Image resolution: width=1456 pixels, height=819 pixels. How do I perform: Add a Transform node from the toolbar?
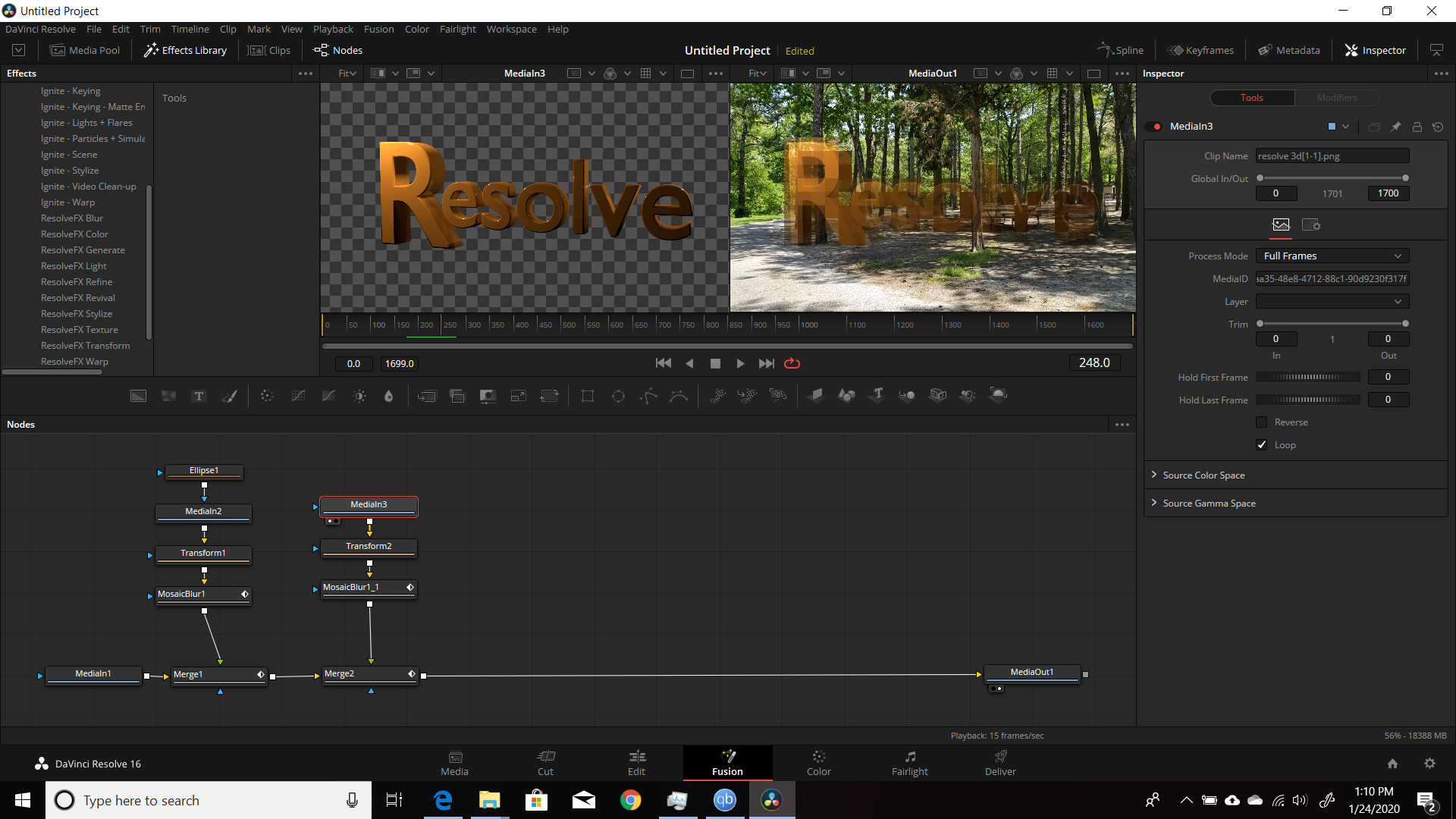[549, 396]
